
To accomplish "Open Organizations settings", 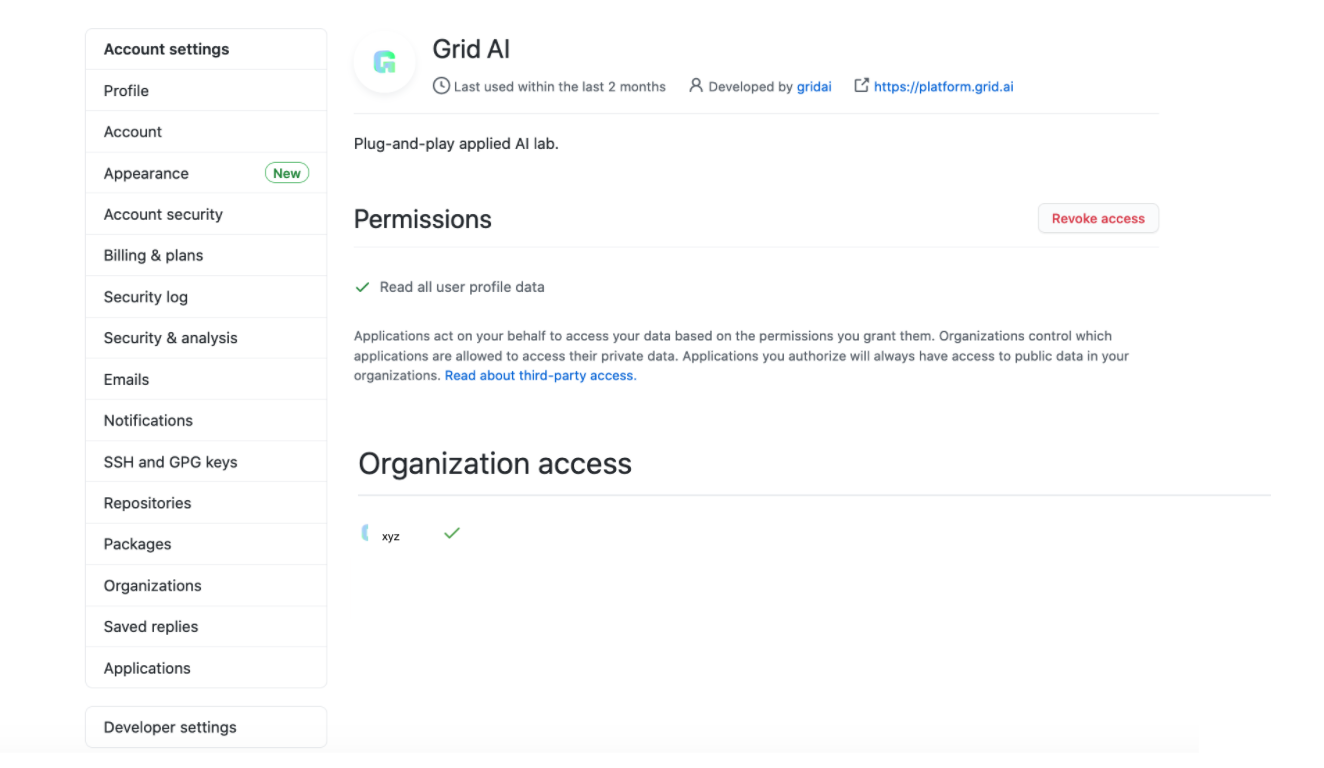I will tap(206, 585).
